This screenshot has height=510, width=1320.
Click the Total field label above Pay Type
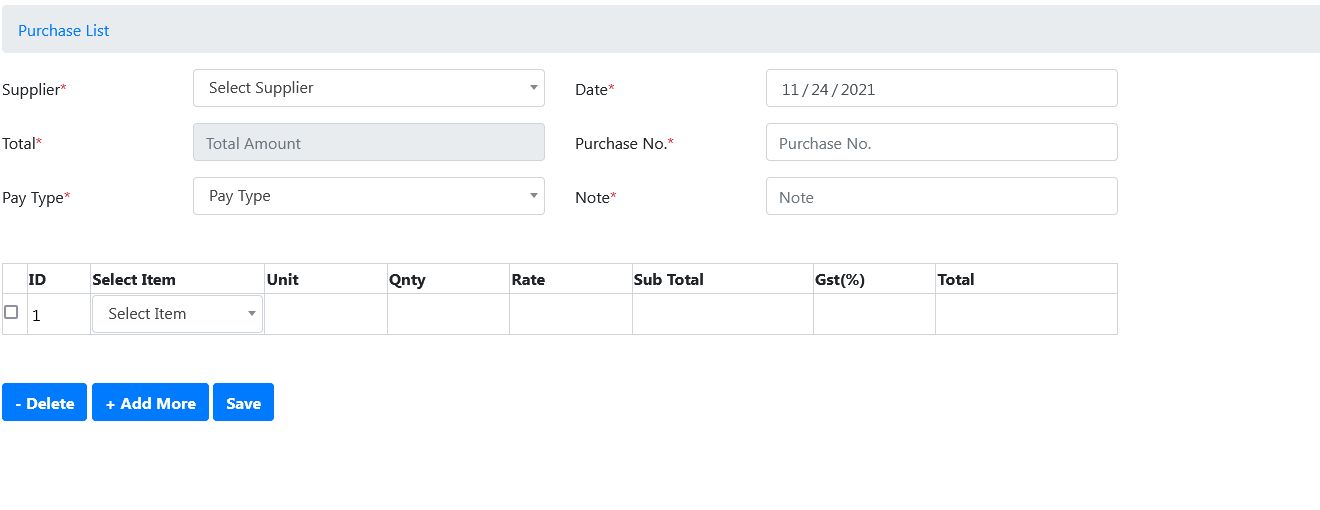pyautogui.click(x=22, y=143)
